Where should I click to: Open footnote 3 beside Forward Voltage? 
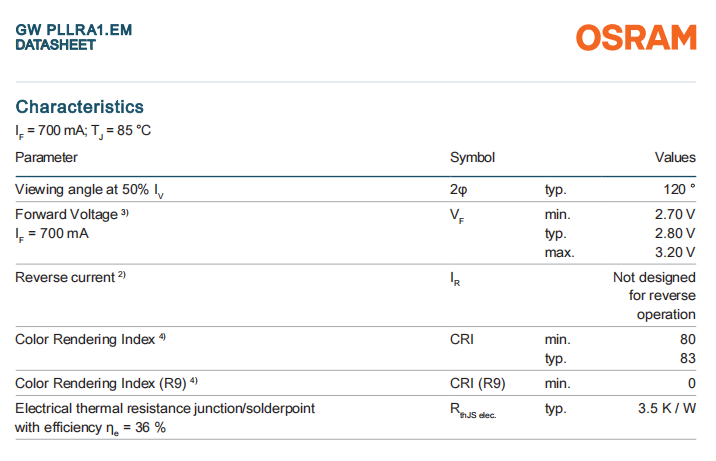125,213
